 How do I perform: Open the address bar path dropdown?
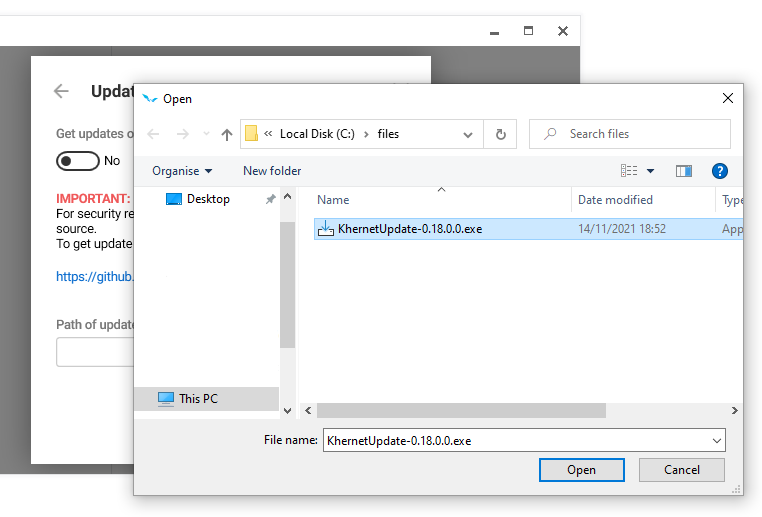pyautogui.click(x=468, y=134)
